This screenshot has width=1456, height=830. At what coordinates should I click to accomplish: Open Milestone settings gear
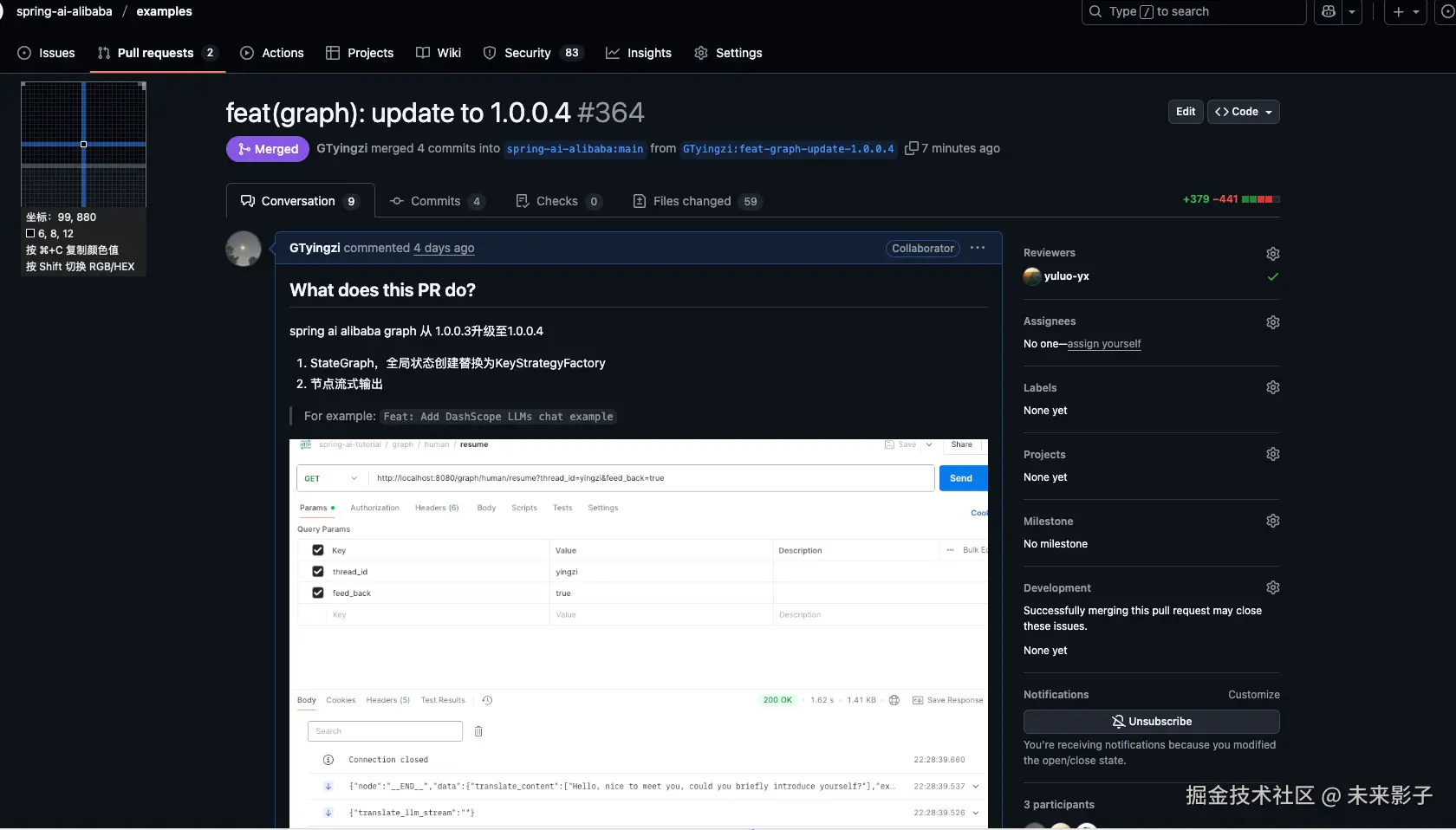click(x=1272, y=521)
